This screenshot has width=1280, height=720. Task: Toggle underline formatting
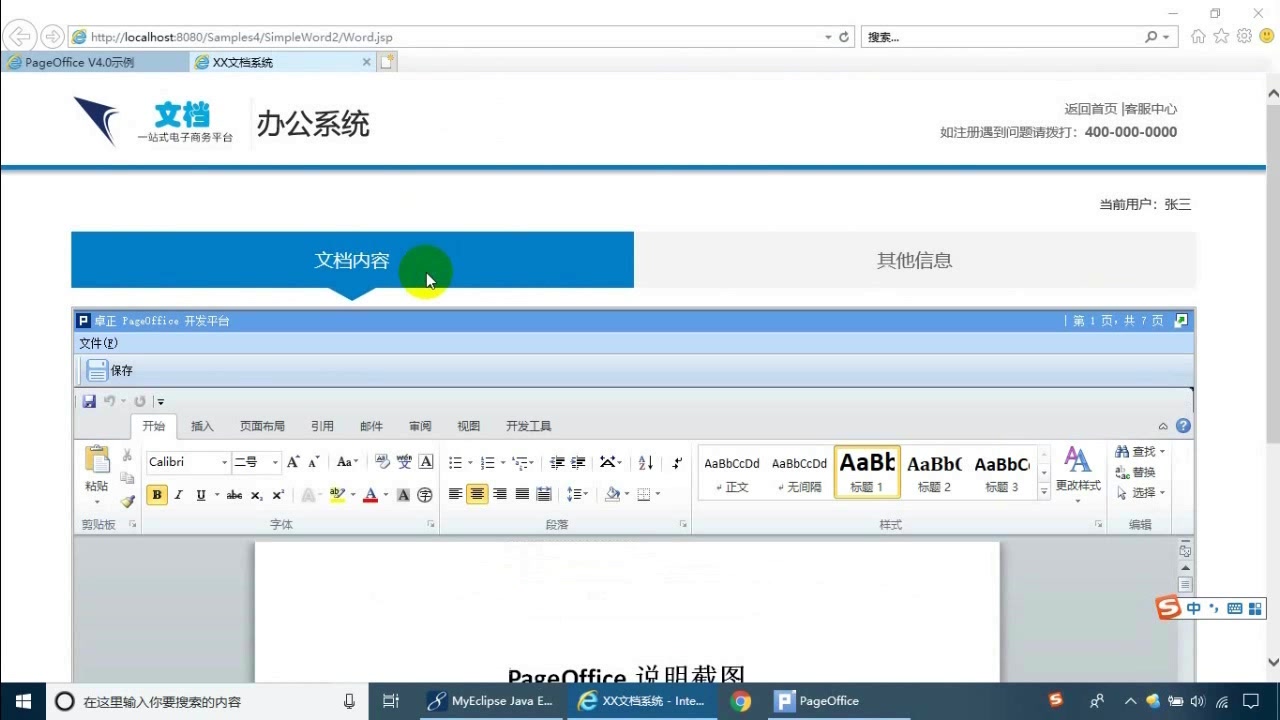[x=201, y=495]
